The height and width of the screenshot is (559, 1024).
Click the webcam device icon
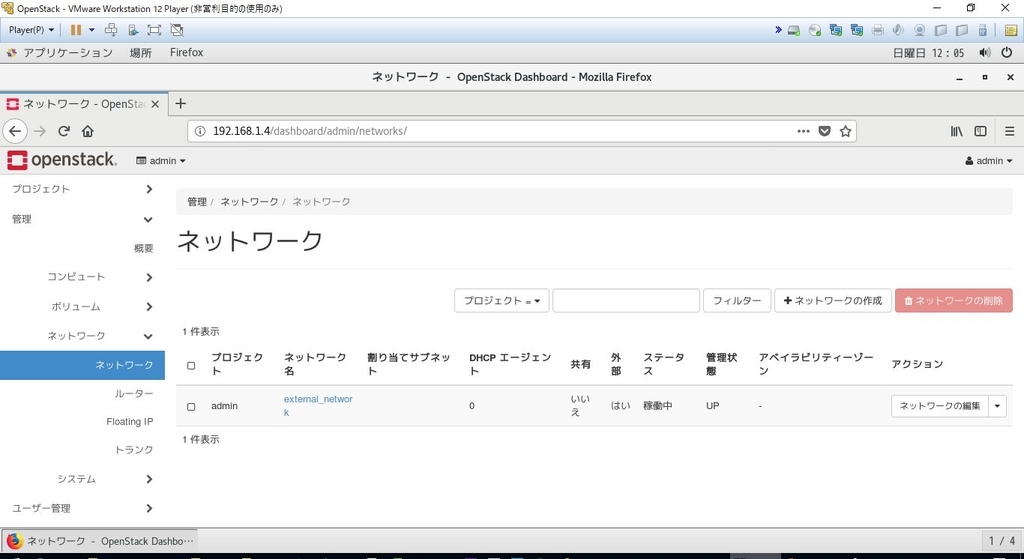920,30
